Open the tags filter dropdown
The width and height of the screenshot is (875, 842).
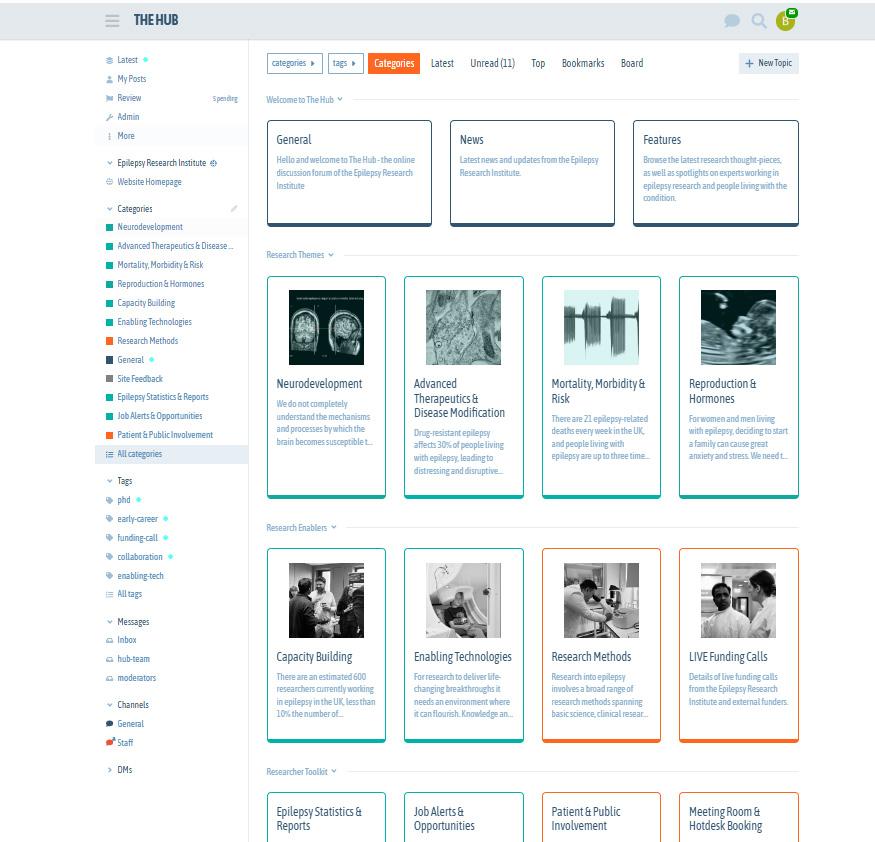tap(345, 63)
